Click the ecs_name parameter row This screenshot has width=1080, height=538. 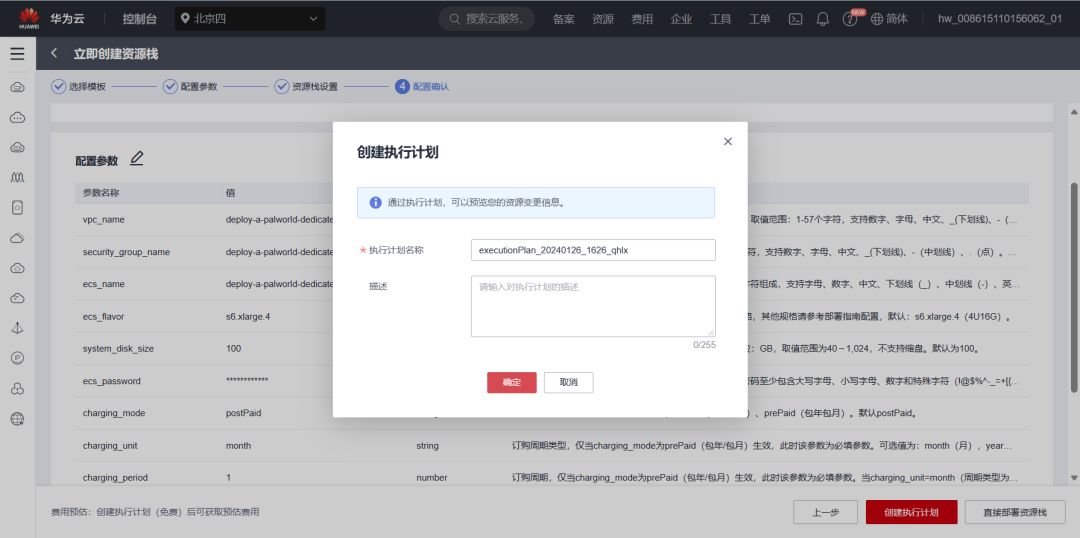(552, 284)
